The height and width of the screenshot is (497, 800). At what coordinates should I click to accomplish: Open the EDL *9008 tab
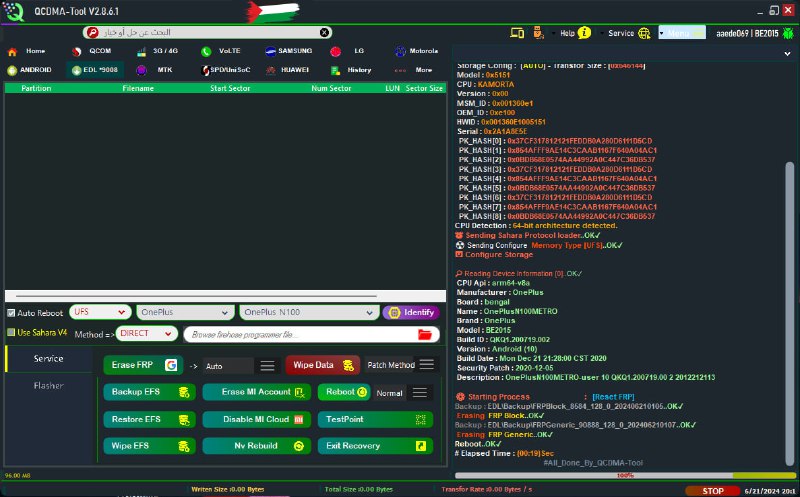point(95,70)
